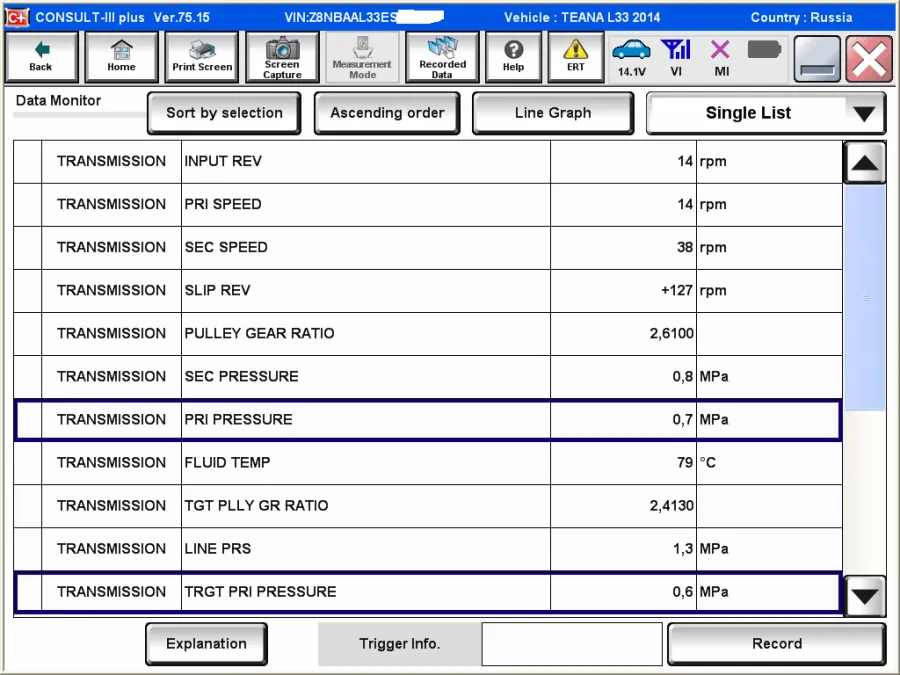Toggle selection box of INPUT REV row

pos(28,162)
